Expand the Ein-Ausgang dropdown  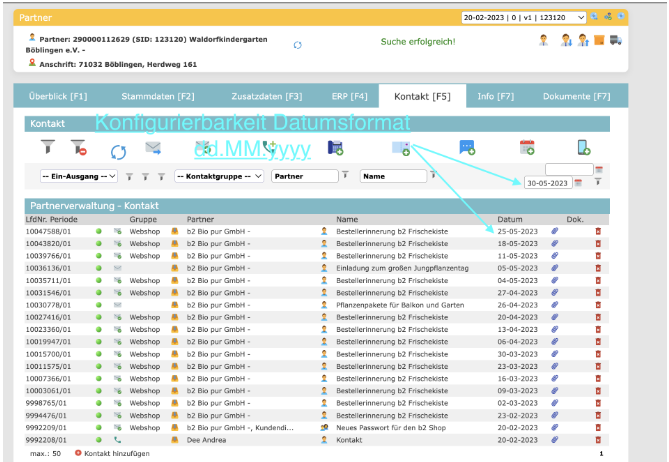[x=78, y=176]
